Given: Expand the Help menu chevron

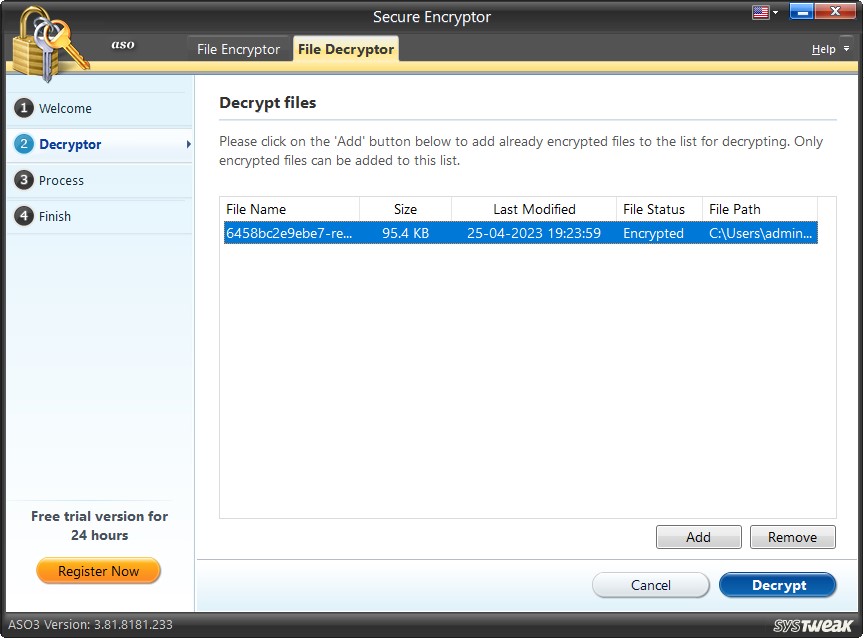Looking at the screenshot, I should pos(845,48).
